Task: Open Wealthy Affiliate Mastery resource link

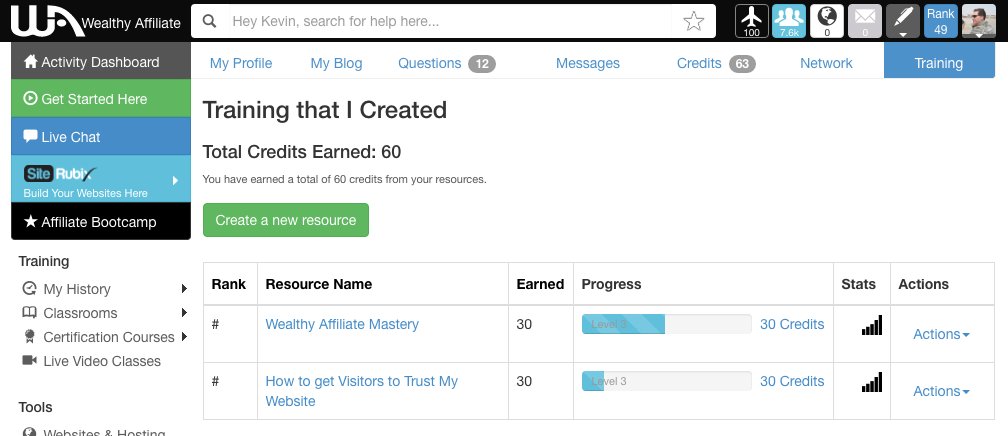Action: pos(342,324)
